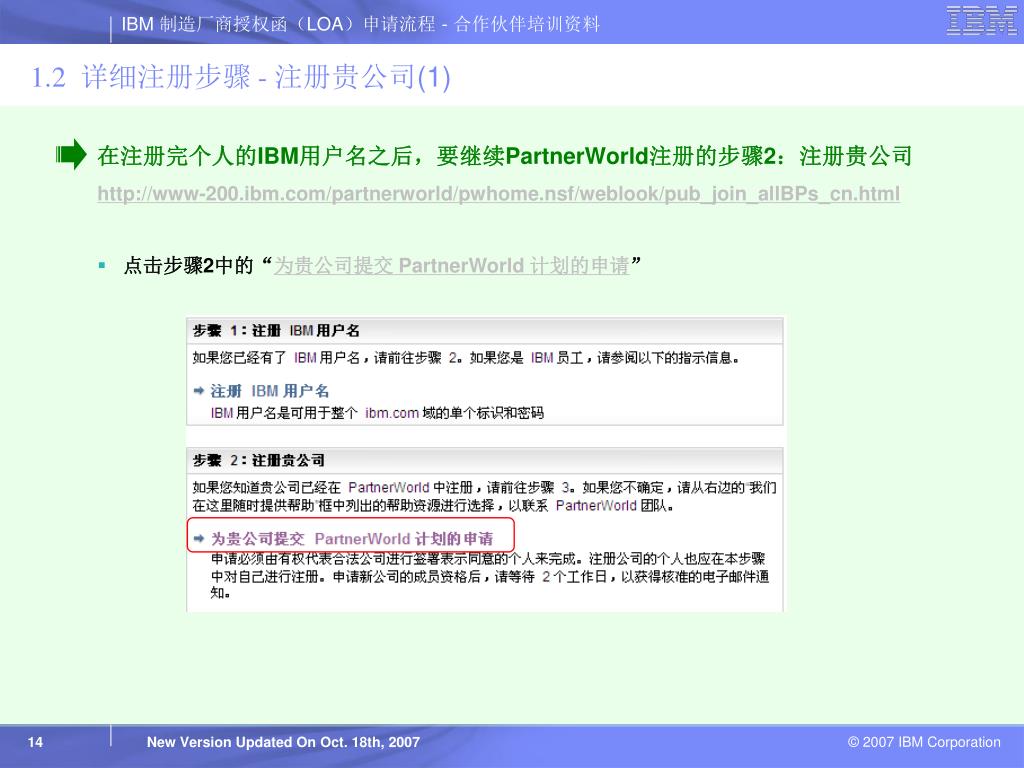Open the "注册 IBM 用户名" link in step 1
Image resolution: width=1024 pixels, height=768 pixels.
(269, 391)
